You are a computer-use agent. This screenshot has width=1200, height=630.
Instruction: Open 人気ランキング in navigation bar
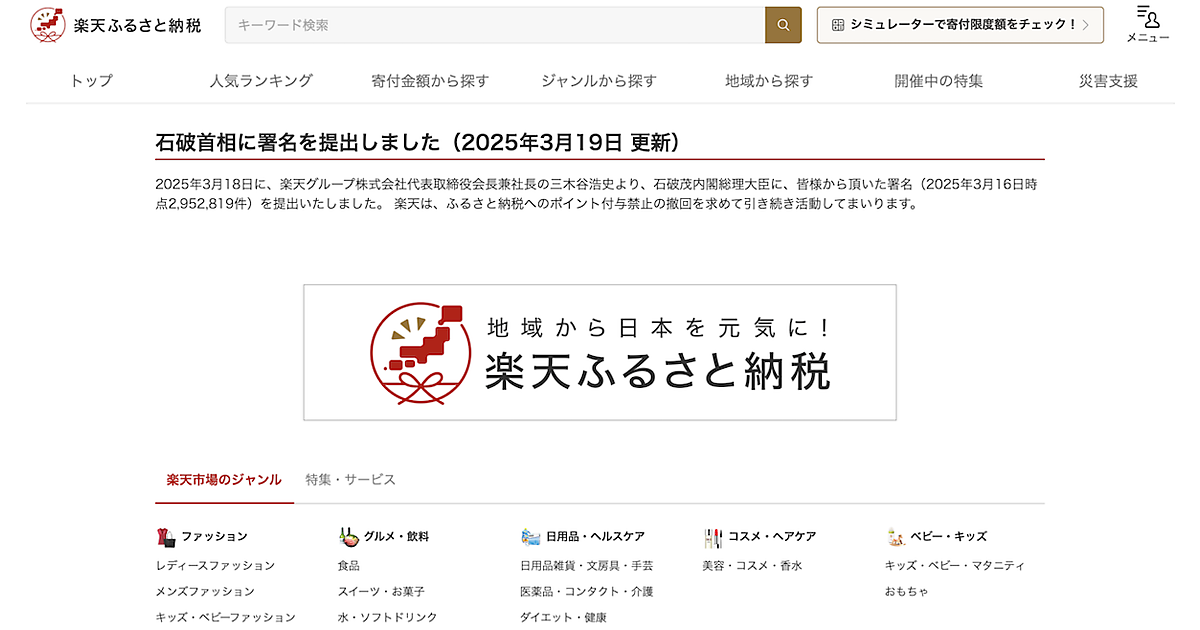point(261,81)
